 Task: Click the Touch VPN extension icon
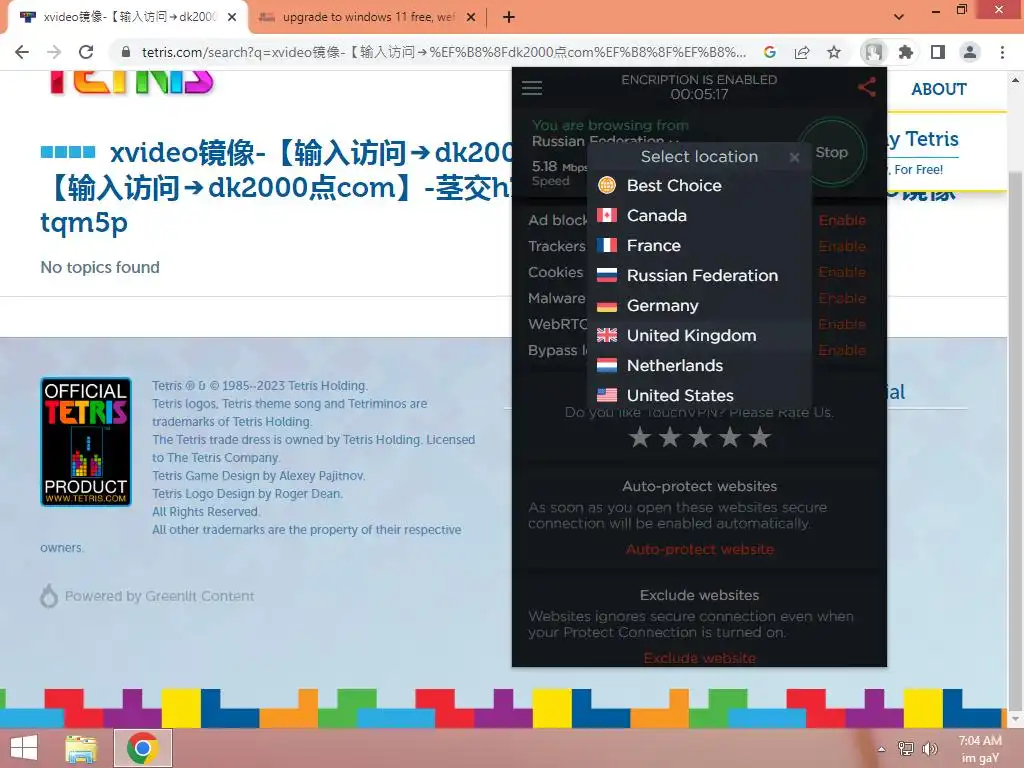[873, 52]
